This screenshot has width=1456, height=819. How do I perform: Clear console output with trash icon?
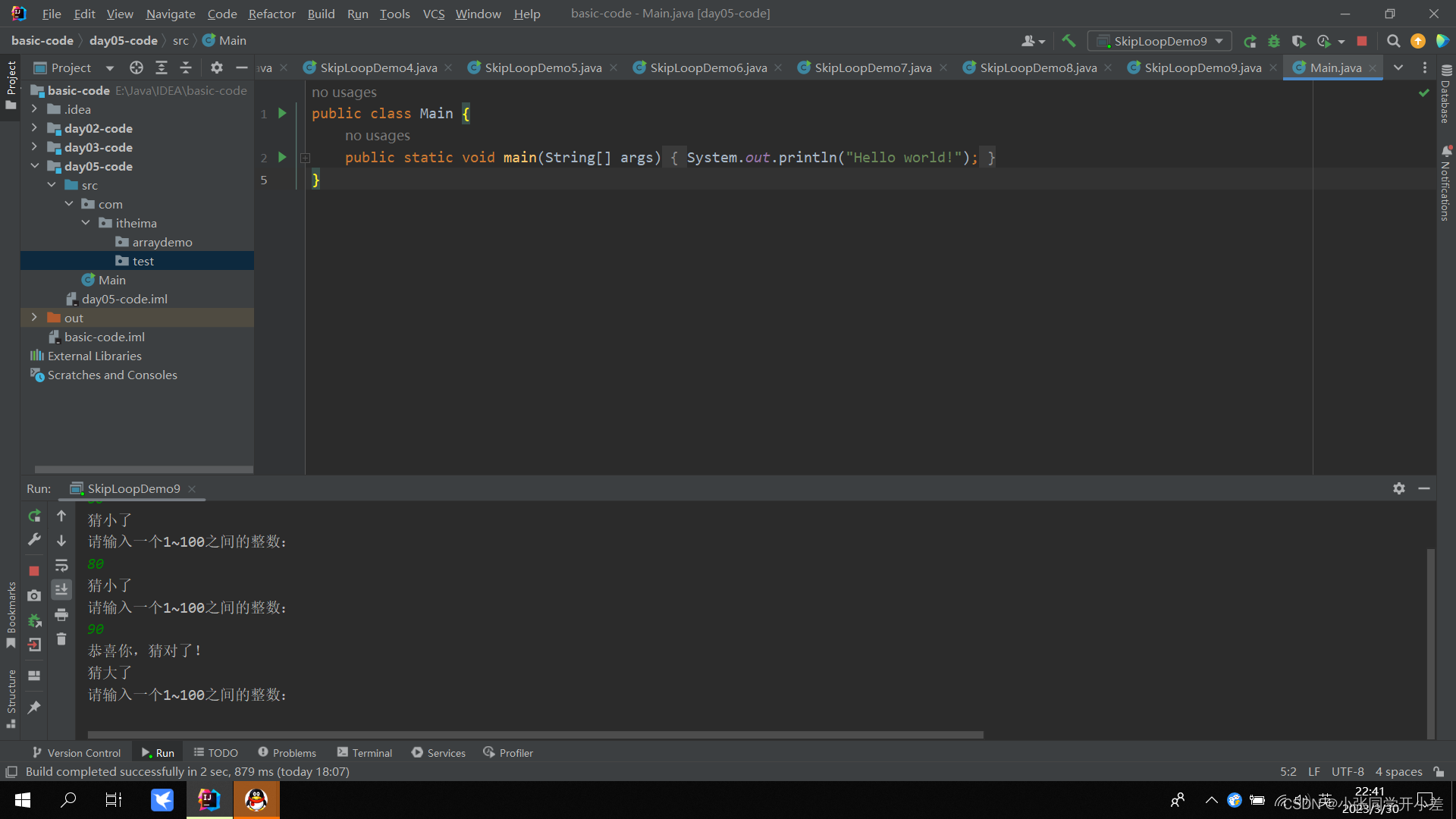pos(61,639)
